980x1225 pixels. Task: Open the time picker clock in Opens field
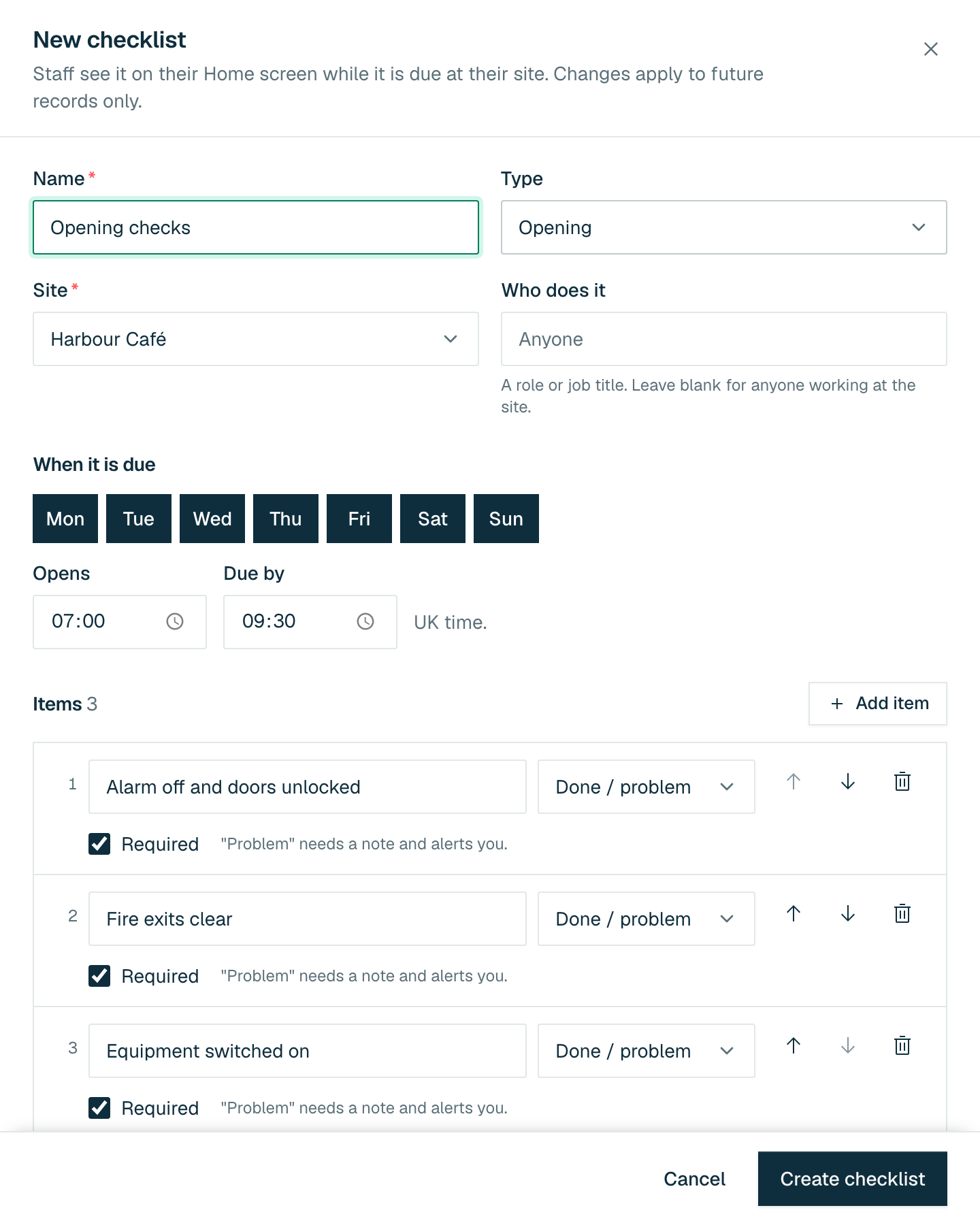(x=175, y=621)
